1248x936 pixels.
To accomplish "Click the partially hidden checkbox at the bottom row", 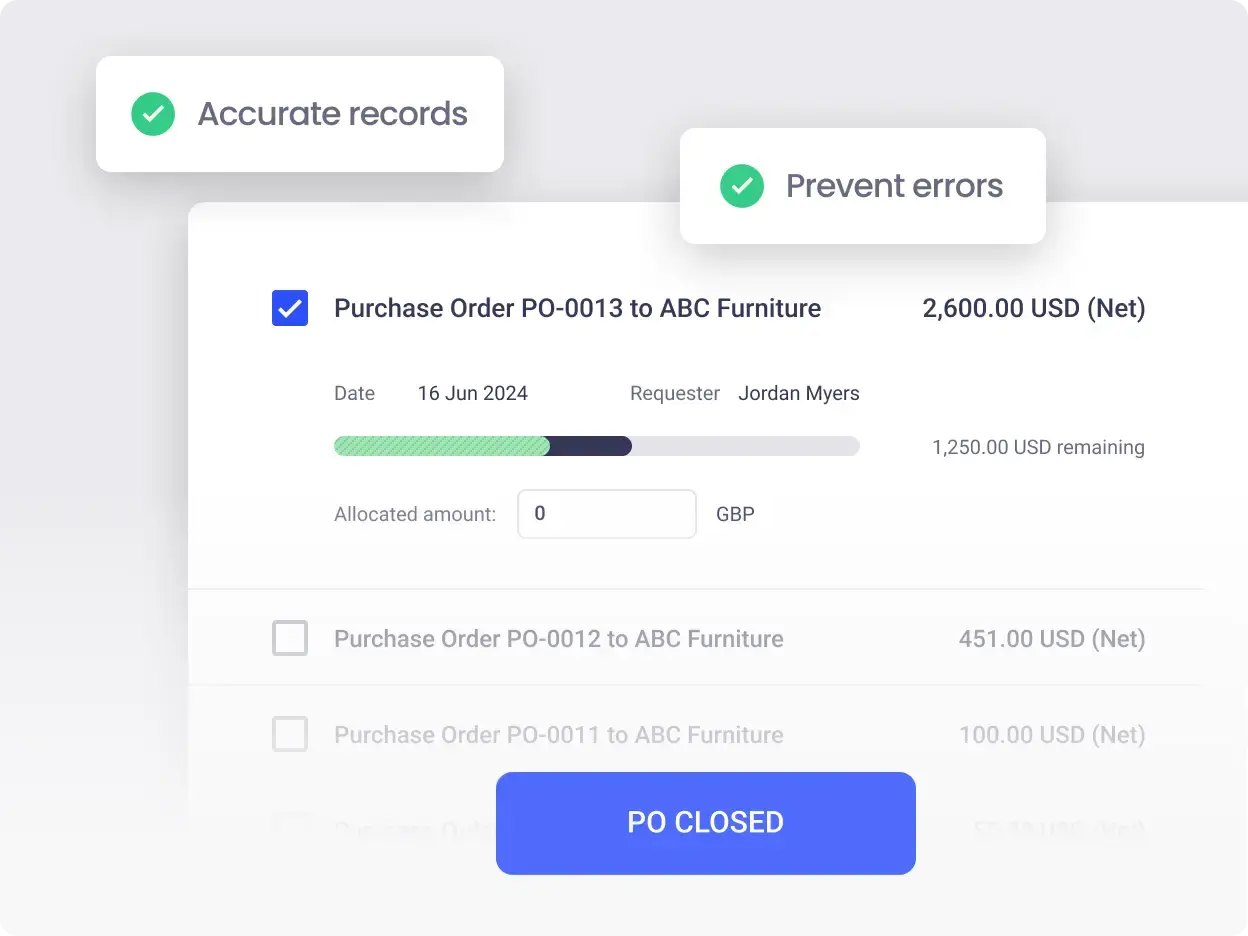I will pyautogui.click(x=289, y=825).
